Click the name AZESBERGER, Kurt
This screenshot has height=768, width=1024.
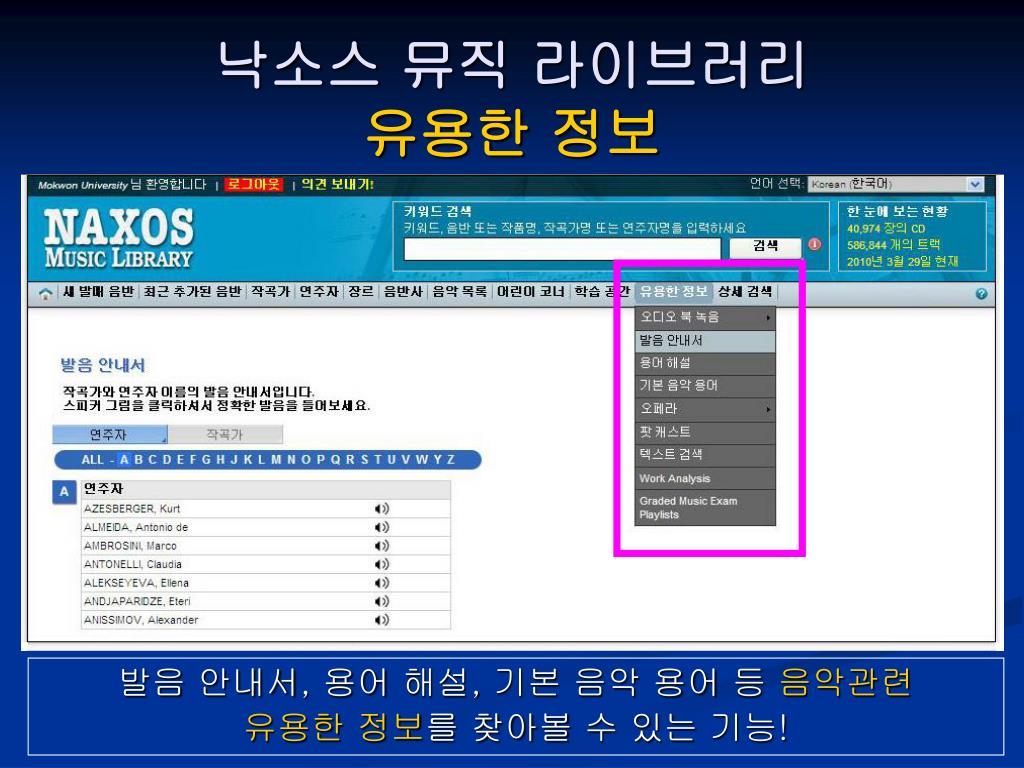(x=132, y=509)
